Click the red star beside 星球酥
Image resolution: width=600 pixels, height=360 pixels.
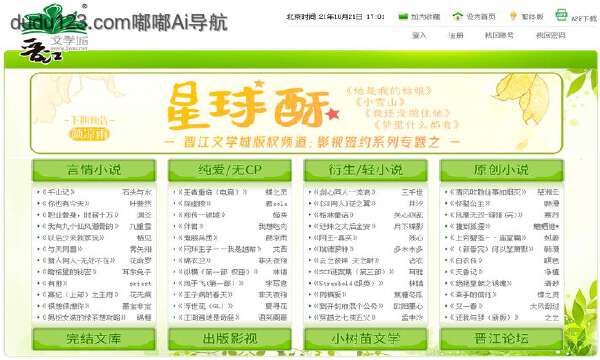pyautogui.click(x=332, y=113)
